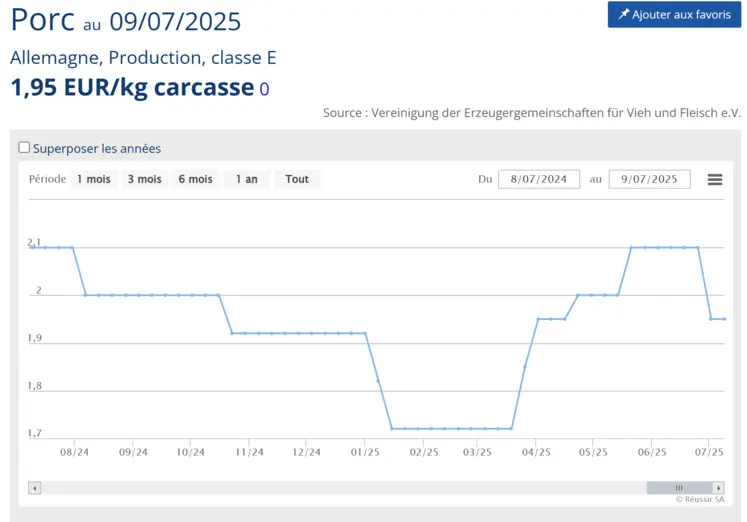
Task: Click the © Réussir SA credit
Action: (700, 499)
